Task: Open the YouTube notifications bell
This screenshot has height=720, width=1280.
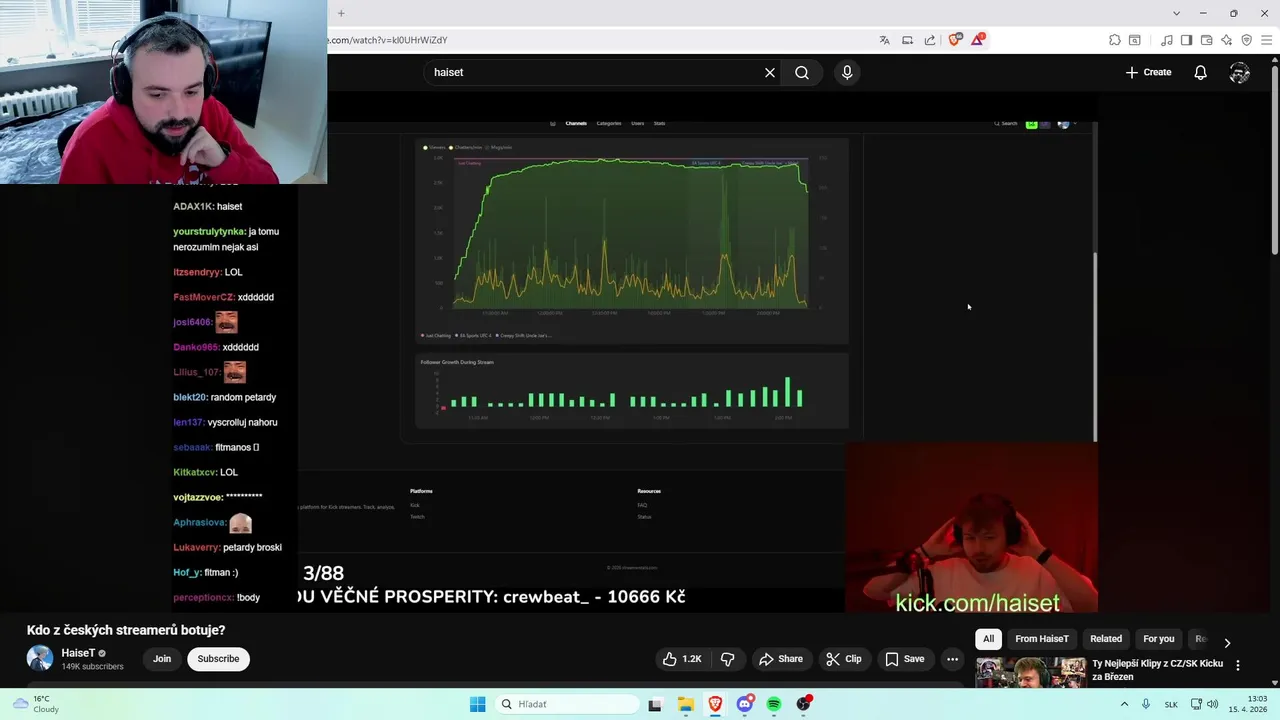Action: 1200,72
